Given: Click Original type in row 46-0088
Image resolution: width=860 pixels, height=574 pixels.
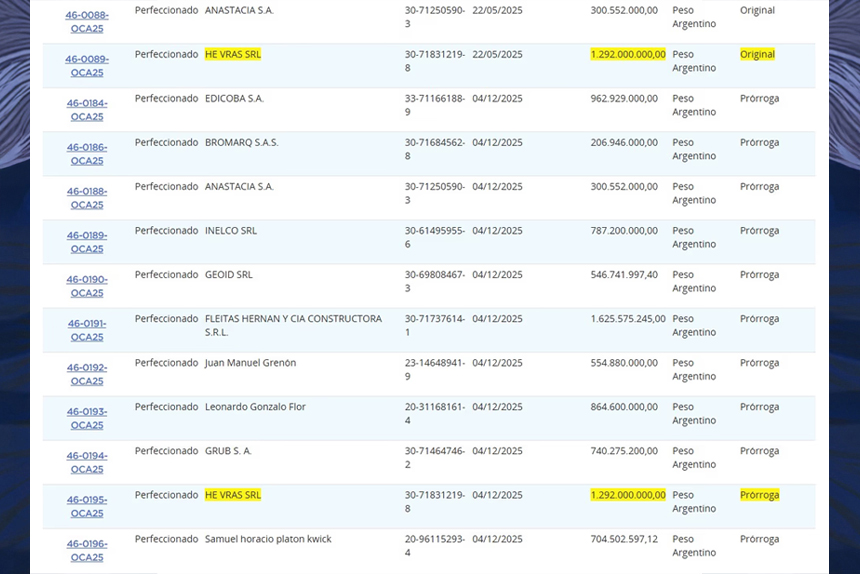Looking at the screenshot, I should 757,10.
